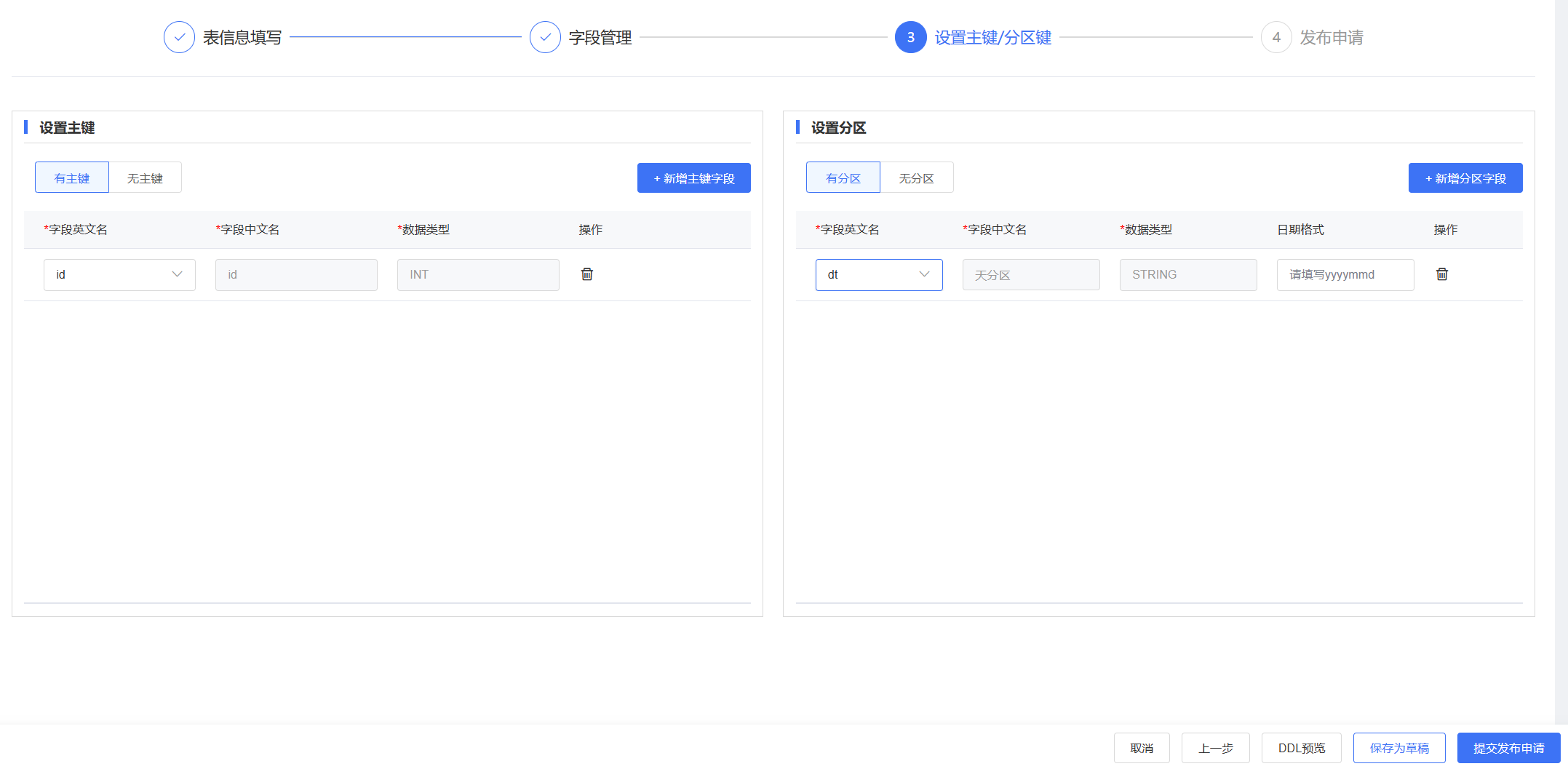Go to the 字段管理 step label
The width and height of the screenshot is (1568, 769).
[x=600, y=38]
